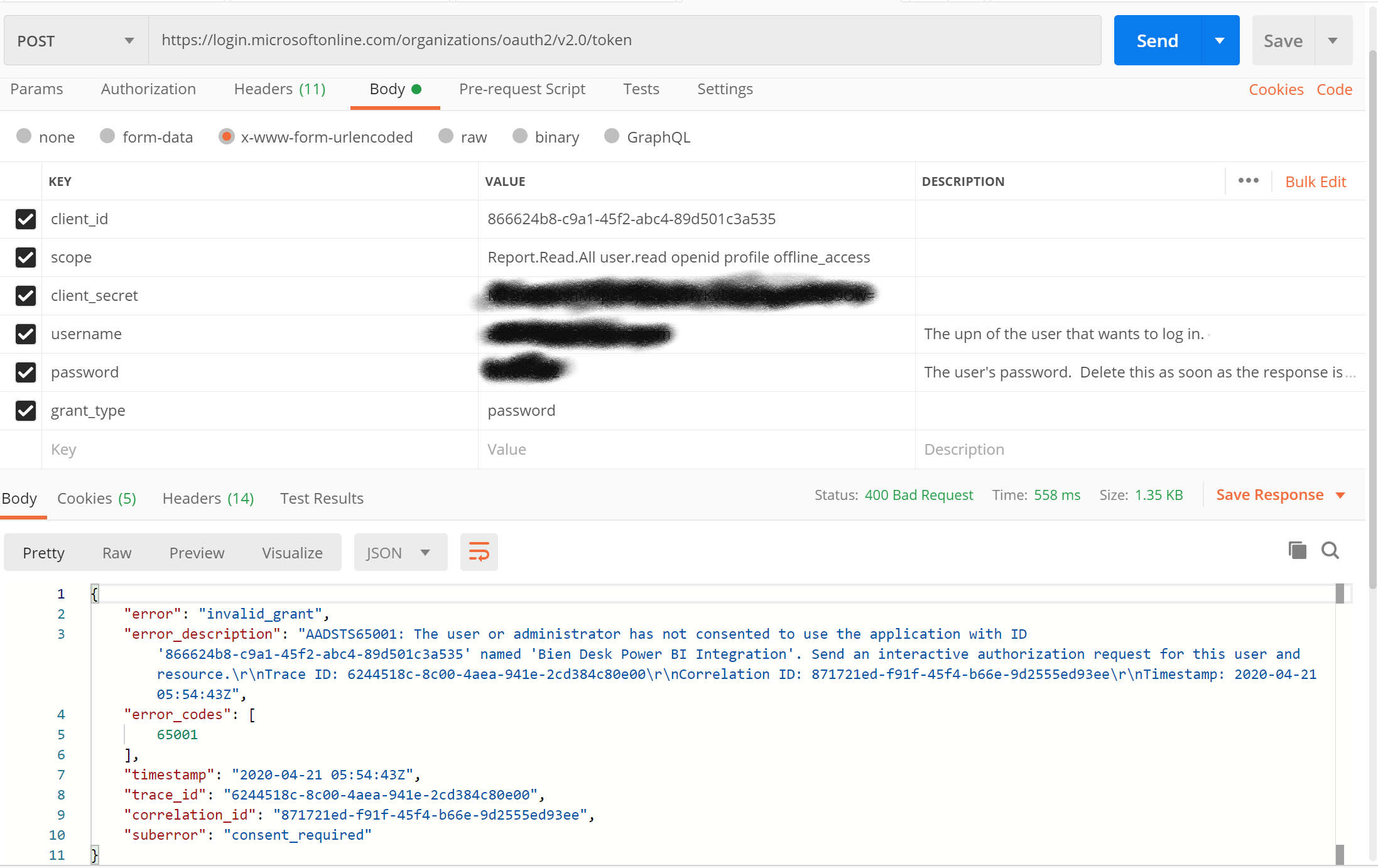Open search in response body

click(x=1330, y=550)
